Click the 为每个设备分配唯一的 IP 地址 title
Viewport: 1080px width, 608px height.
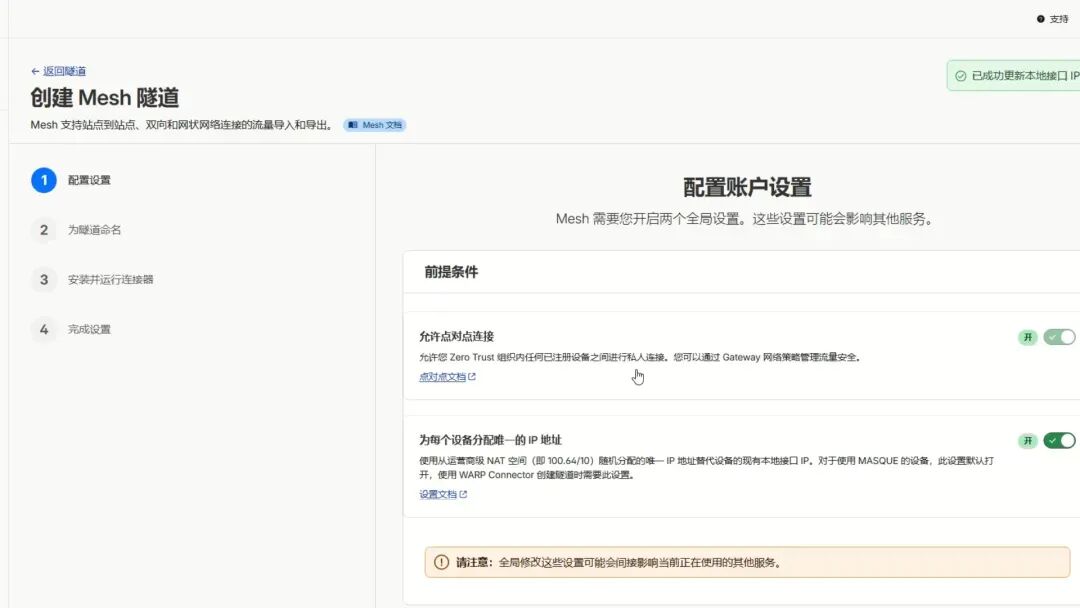tap(490, 439)
